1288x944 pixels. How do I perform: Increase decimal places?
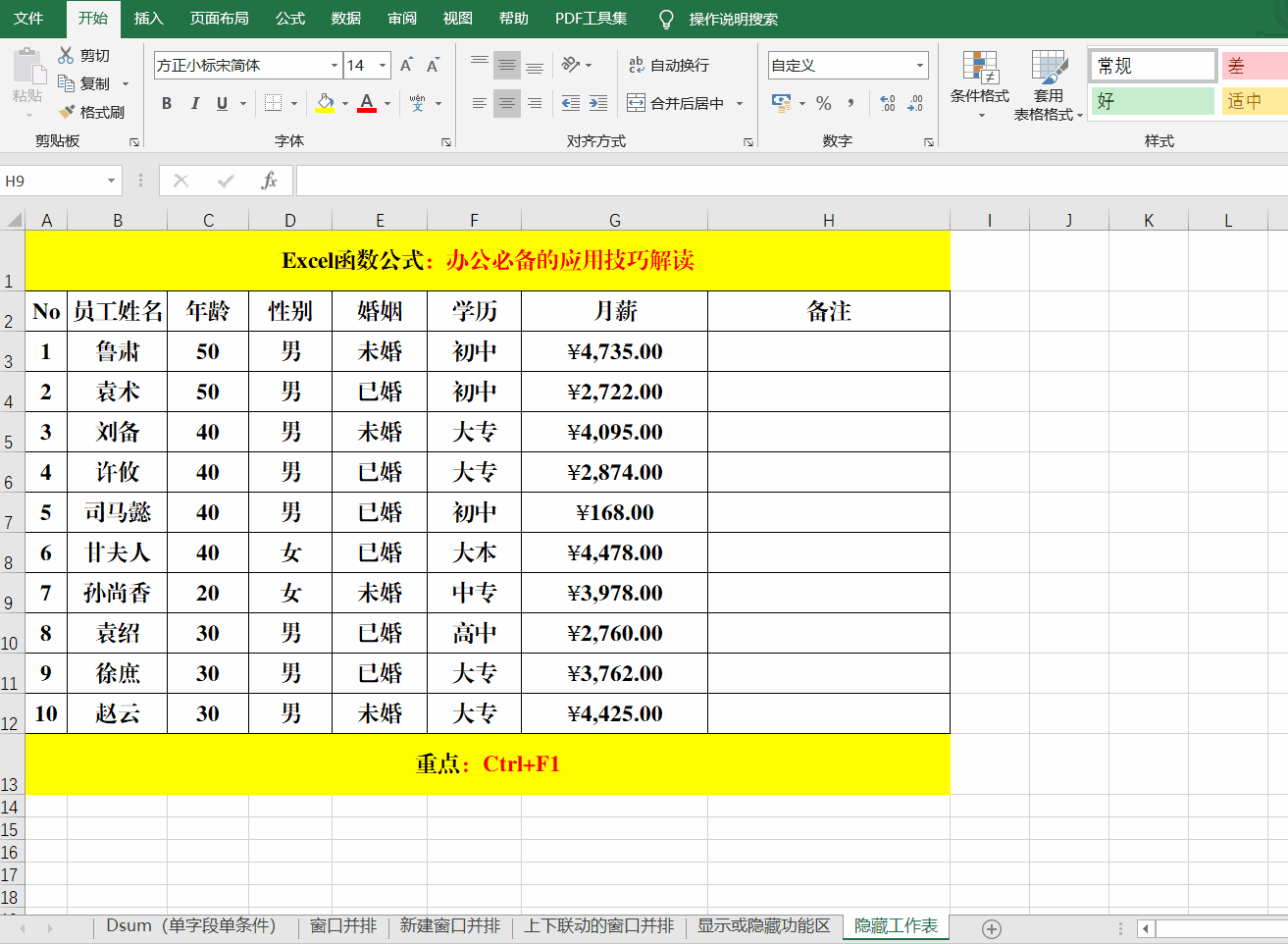(x=888, y=103)
